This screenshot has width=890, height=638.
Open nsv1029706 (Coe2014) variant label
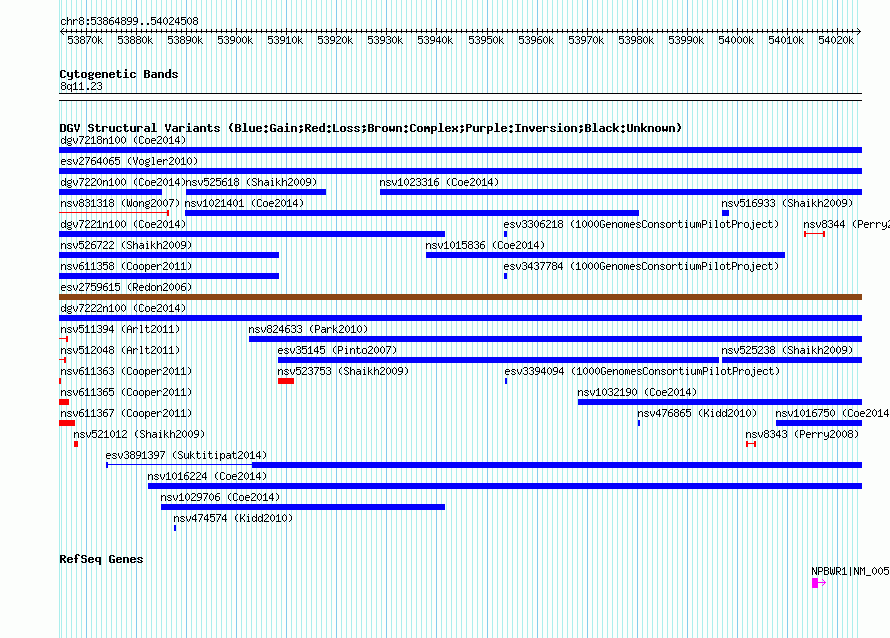click(x=220, y=497)
